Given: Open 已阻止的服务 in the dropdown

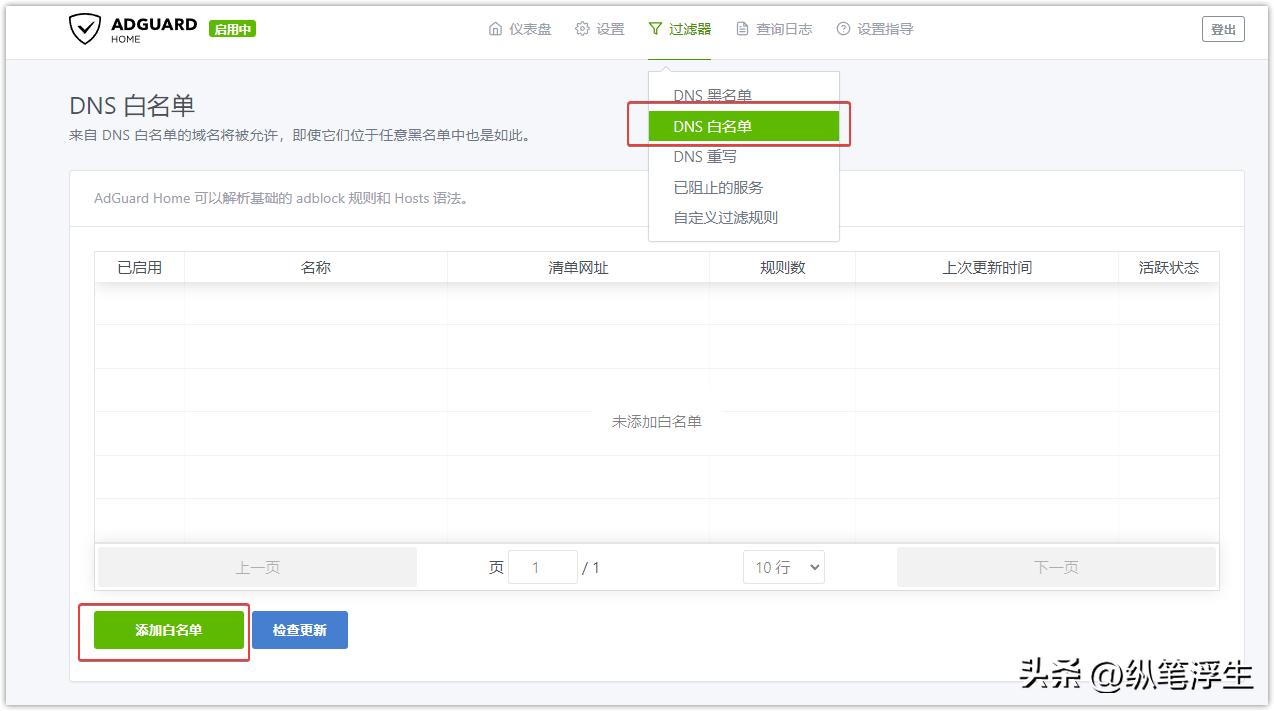Looking at the screenshot, I should (716, 187).
